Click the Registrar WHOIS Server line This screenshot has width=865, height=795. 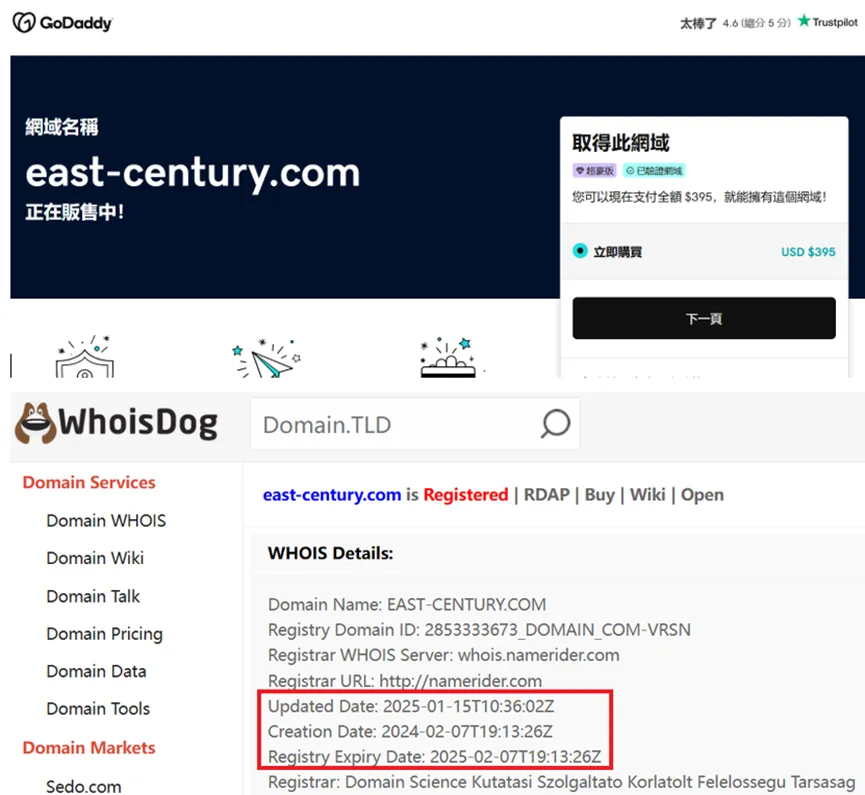(x=444, y=655)
